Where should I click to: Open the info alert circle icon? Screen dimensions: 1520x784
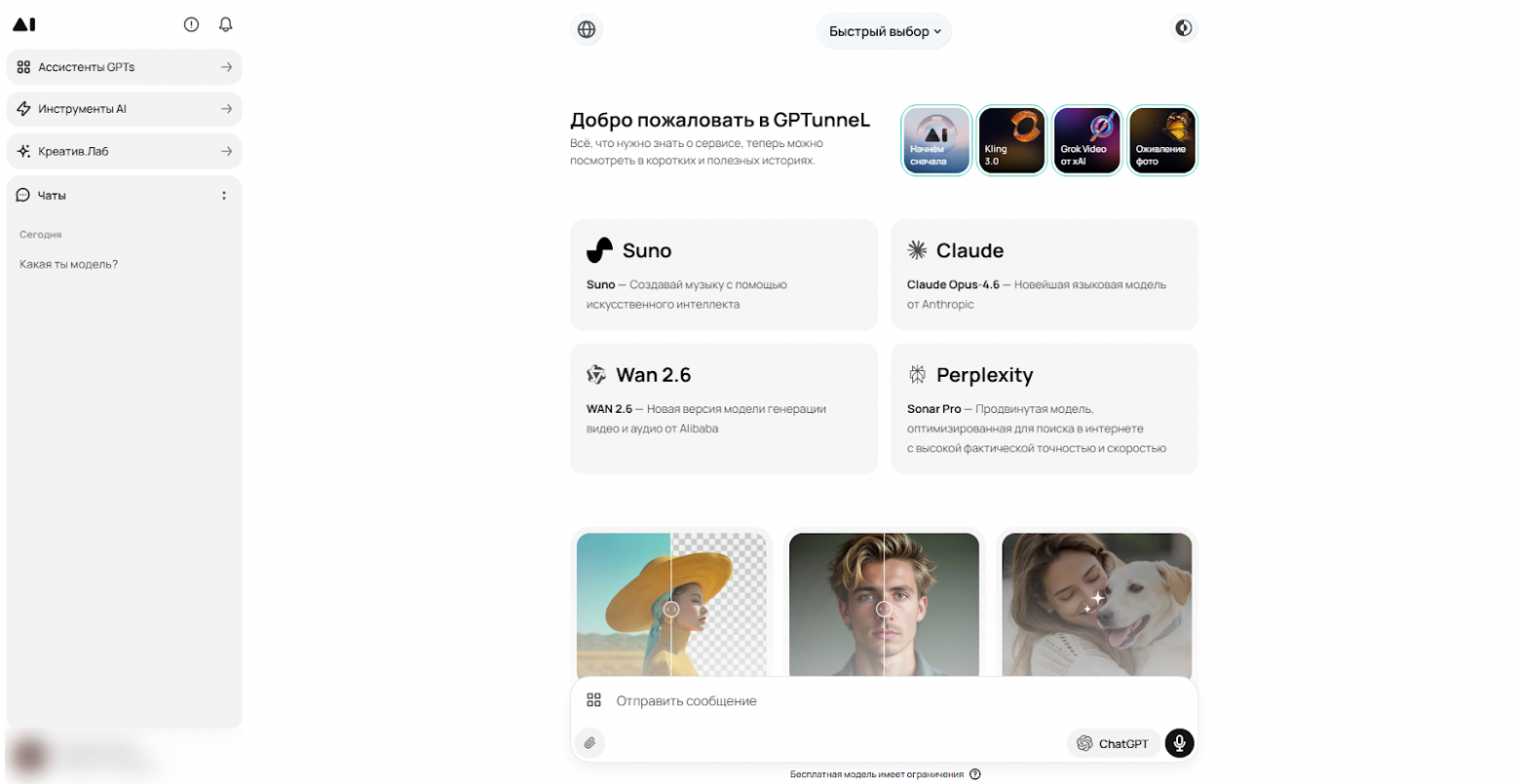click(x=191, y=24)
